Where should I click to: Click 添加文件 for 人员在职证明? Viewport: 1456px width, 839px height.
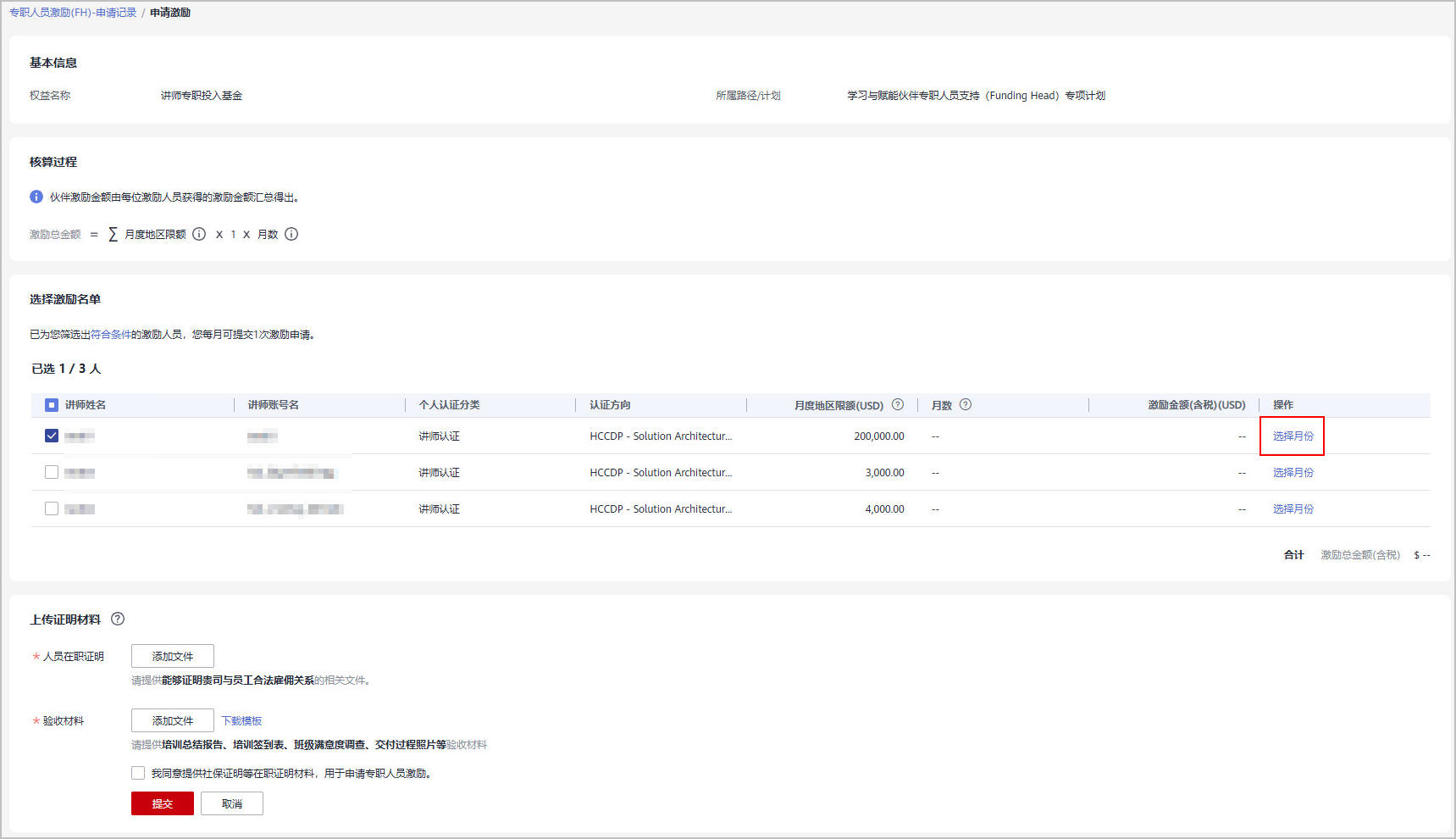point(173,656)
